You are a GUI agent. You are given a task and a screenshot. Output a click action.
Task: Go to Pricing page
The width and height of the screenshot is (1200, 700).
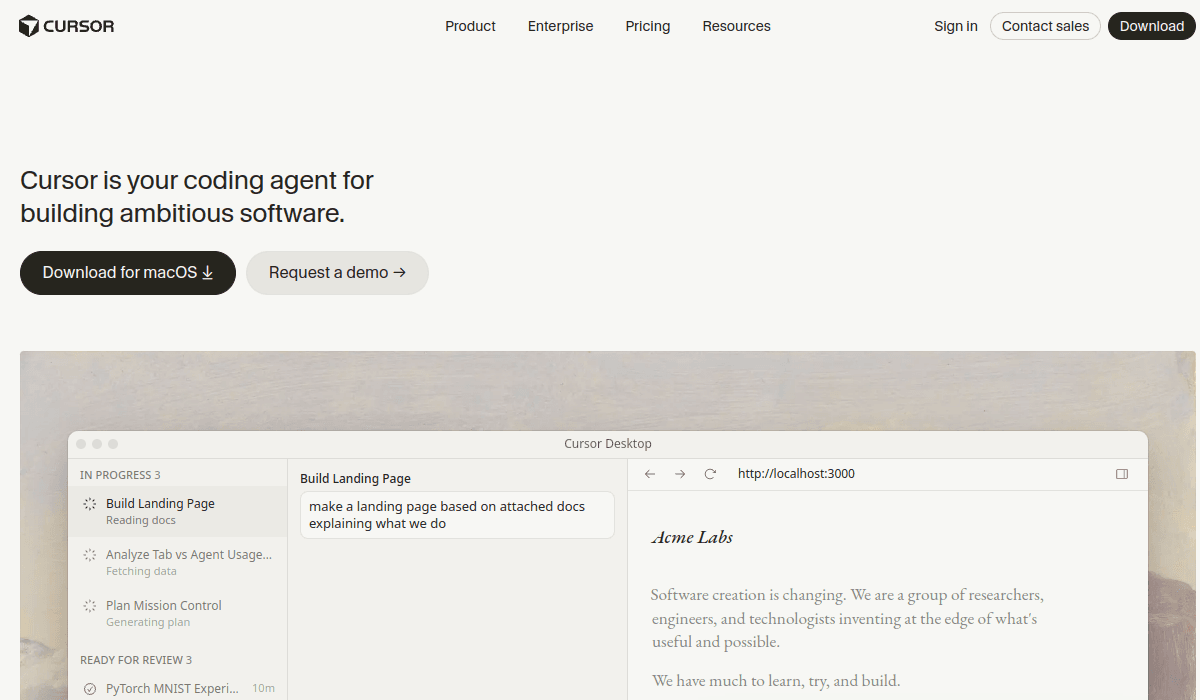pyautogui.click(x=648, y=26)
